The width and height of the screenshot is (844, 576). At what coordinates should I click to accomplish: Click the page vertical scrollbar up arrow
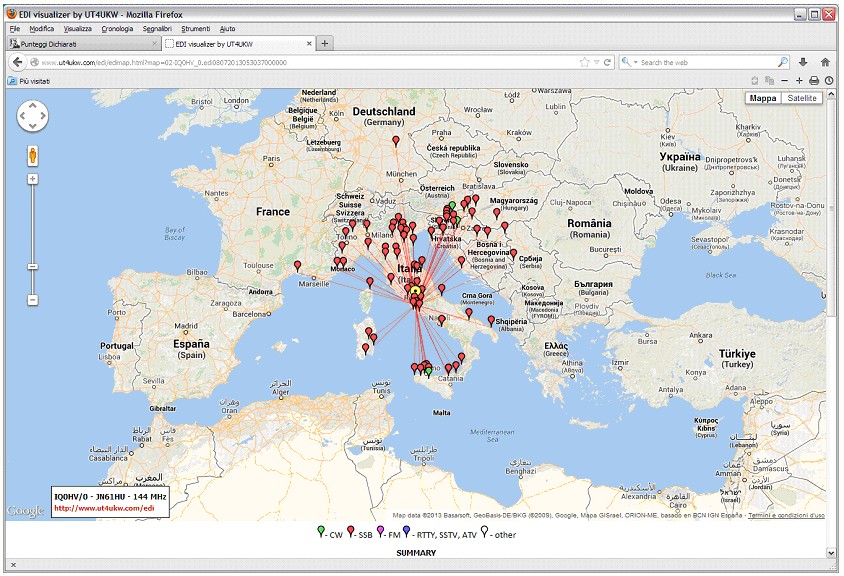(x=833, y=93)
